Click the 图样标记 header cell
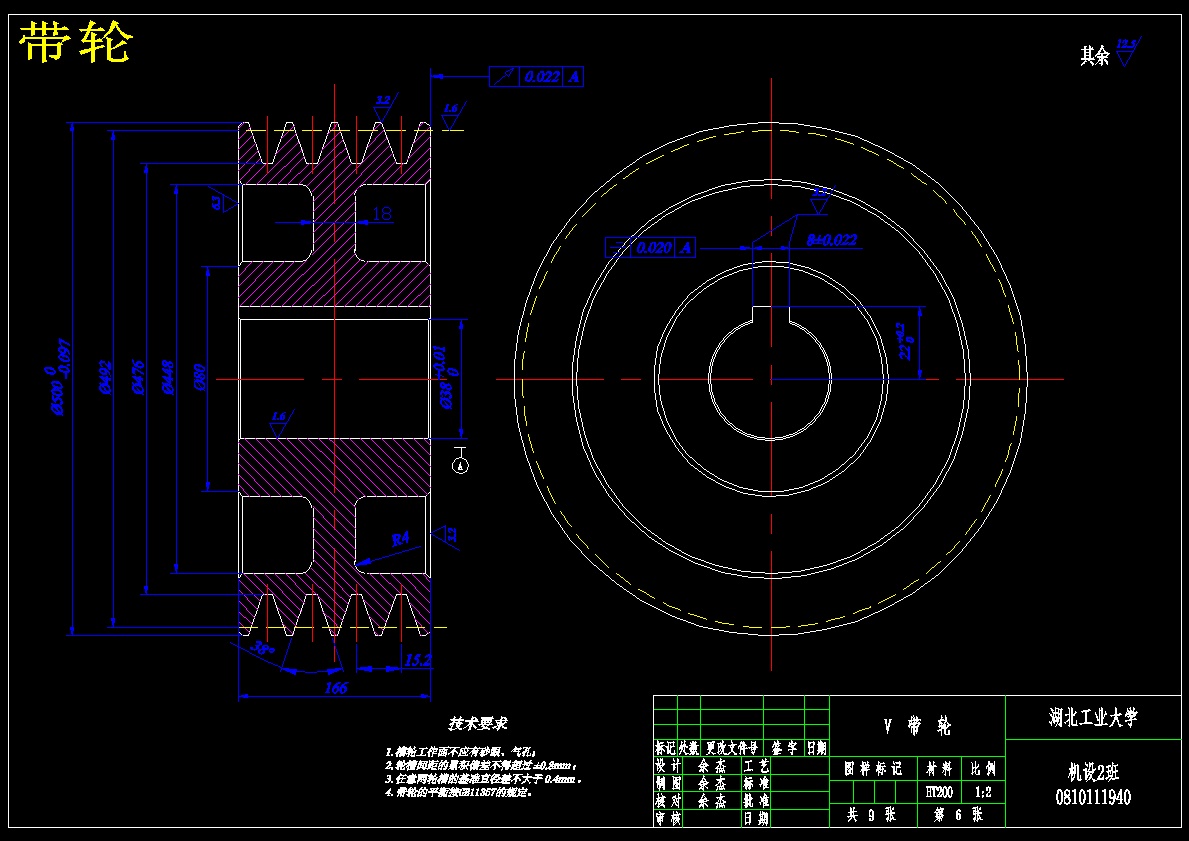 pos(874,769)
